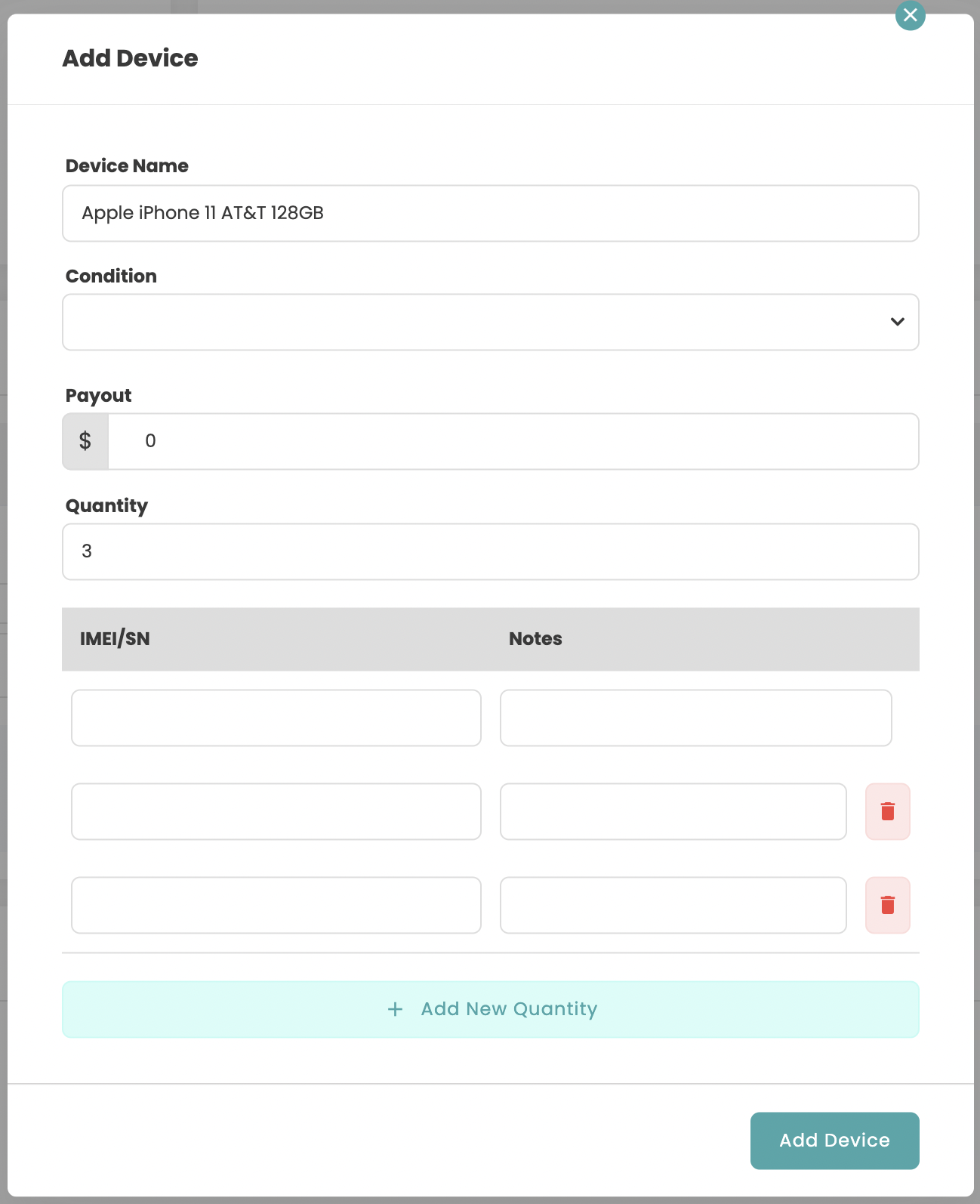Click the dollar sign payout prefix
This screenshot has width=980, height=1204.
tap(85, 441)
